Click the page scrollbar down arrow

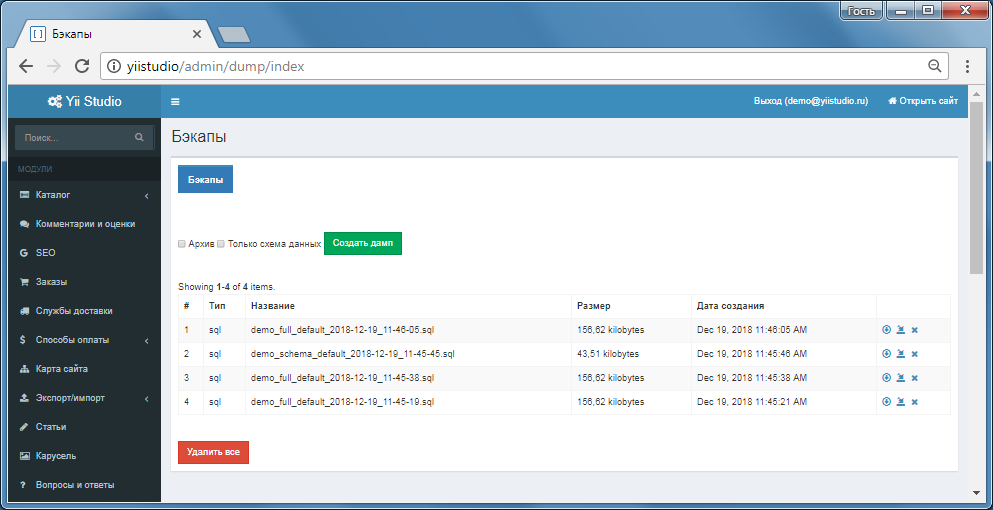[975, 492]
